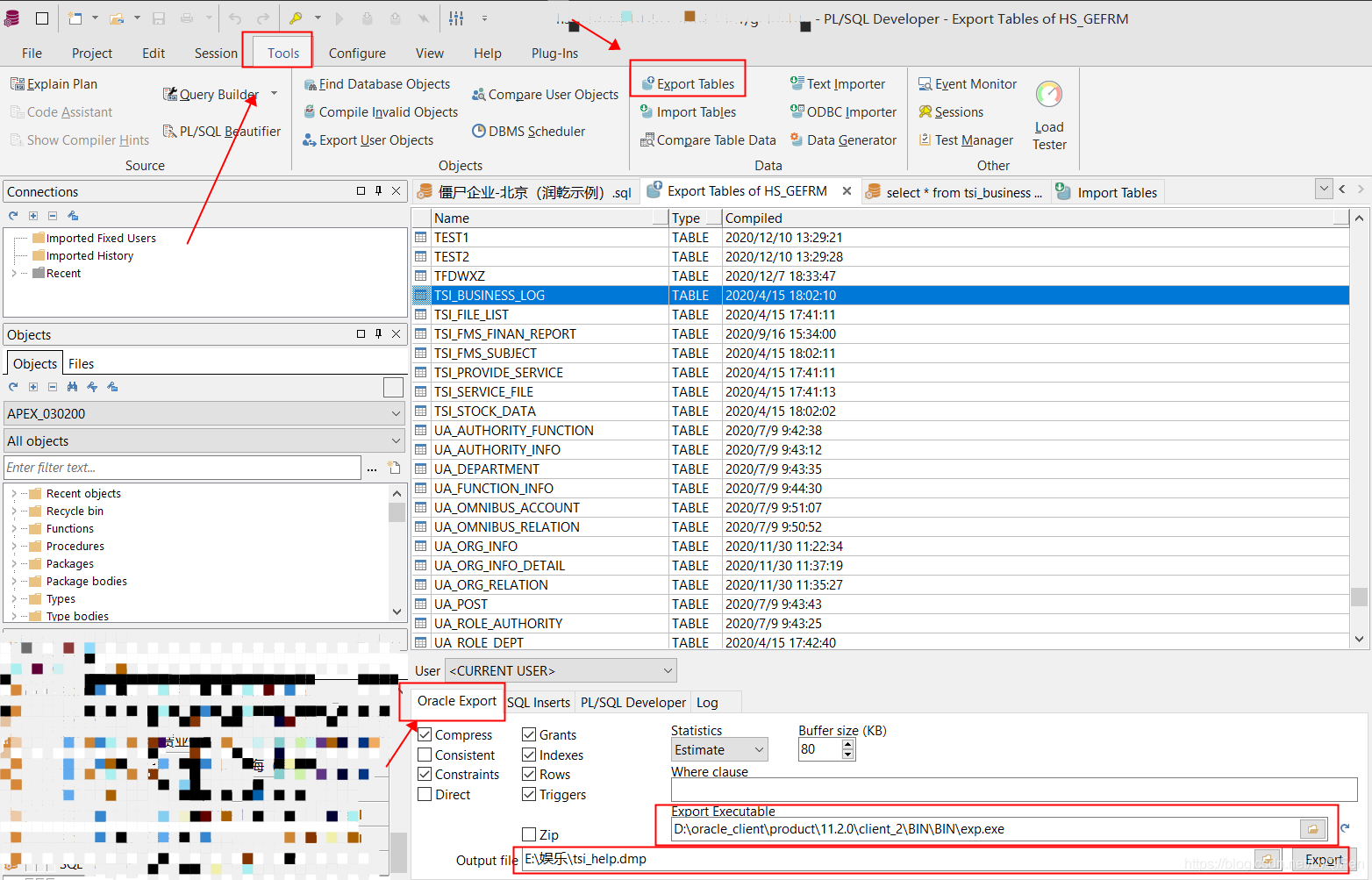Toggle Compress checkbox
The width and height of the screenshot is (1372, 880).
click(x=425, y=735)
